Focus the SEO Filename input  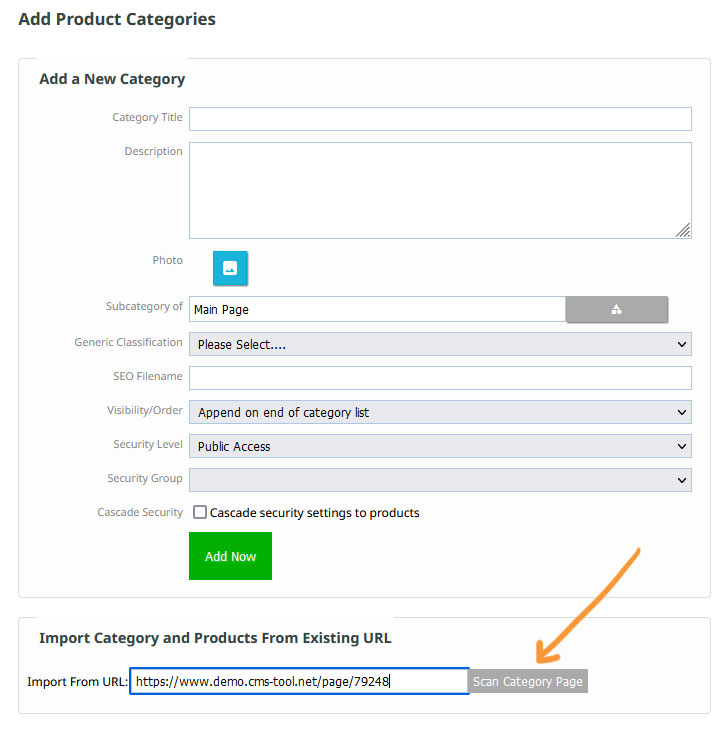pyautogui.click(x=440, y=378)
